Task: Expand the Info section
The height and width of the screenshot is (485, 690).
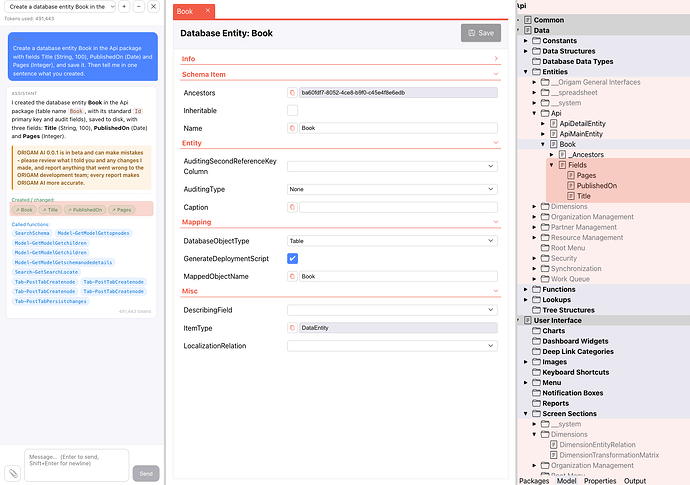Action: 496,59
